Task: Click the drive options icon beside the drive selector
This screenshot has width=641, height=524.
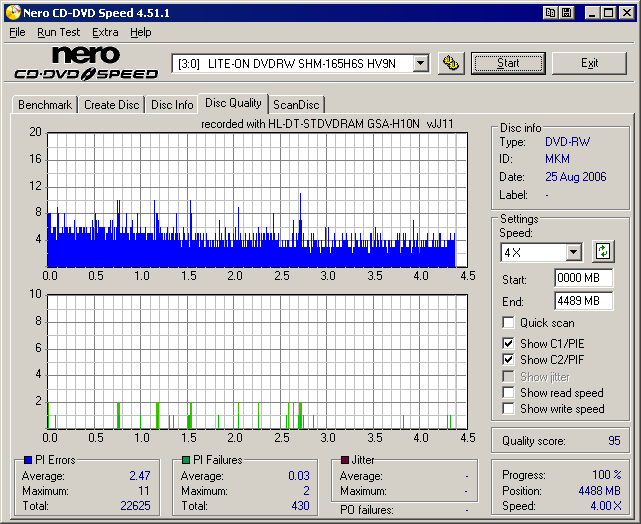Action: [x=451, y=63]
